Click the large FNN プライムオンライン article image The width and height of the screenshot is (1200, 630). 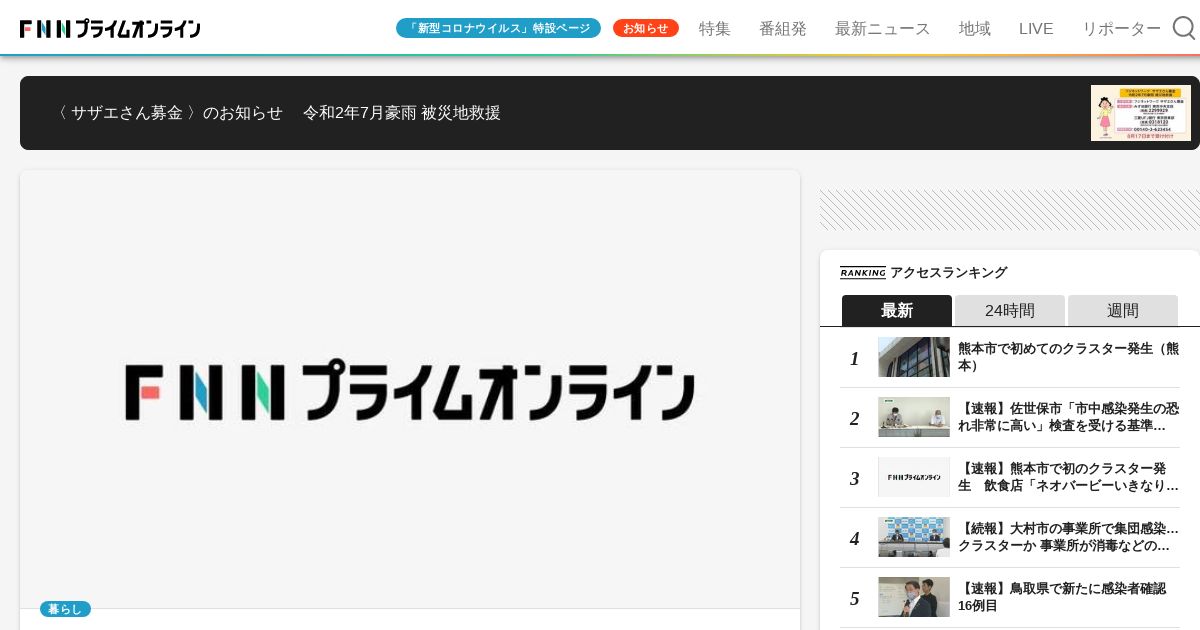410,389
